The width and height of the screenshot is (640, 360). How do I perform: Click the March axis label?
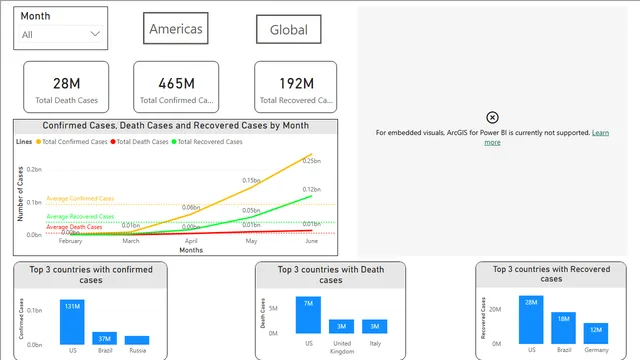131,241
